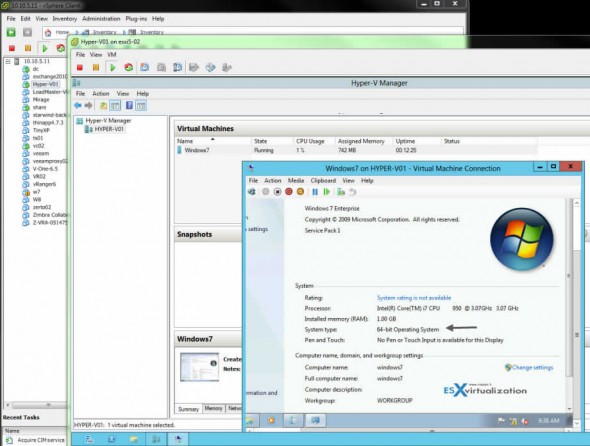Image resolution: width=590 pixels, height=446 pixels.
Task: Click back arrow in Hyper-V Manager toolbar
Action: (x=78, y=105)
